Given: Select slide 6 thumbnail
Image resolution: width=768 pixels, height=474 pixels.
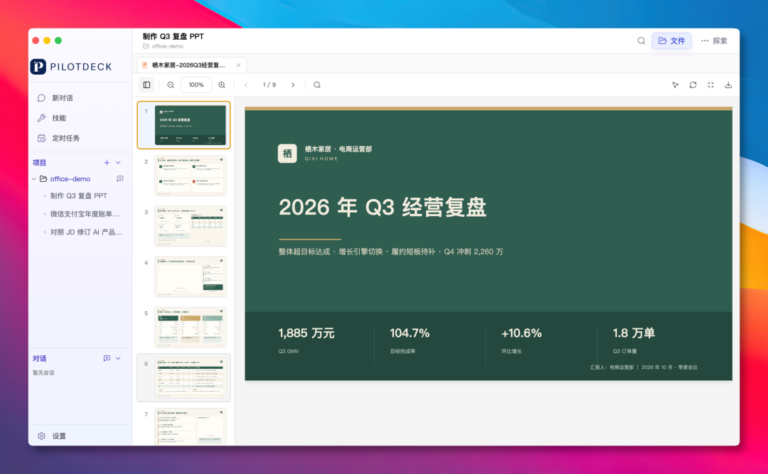Looking at the screenshot, I should (191, 378).
